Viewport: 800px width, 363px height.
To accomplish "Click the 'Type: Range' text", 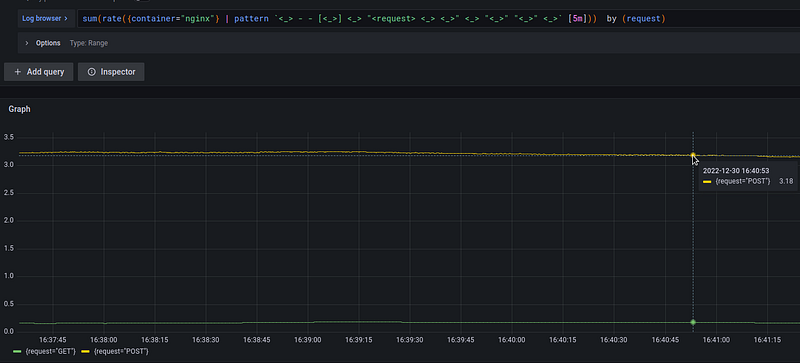I will [89, 43].
